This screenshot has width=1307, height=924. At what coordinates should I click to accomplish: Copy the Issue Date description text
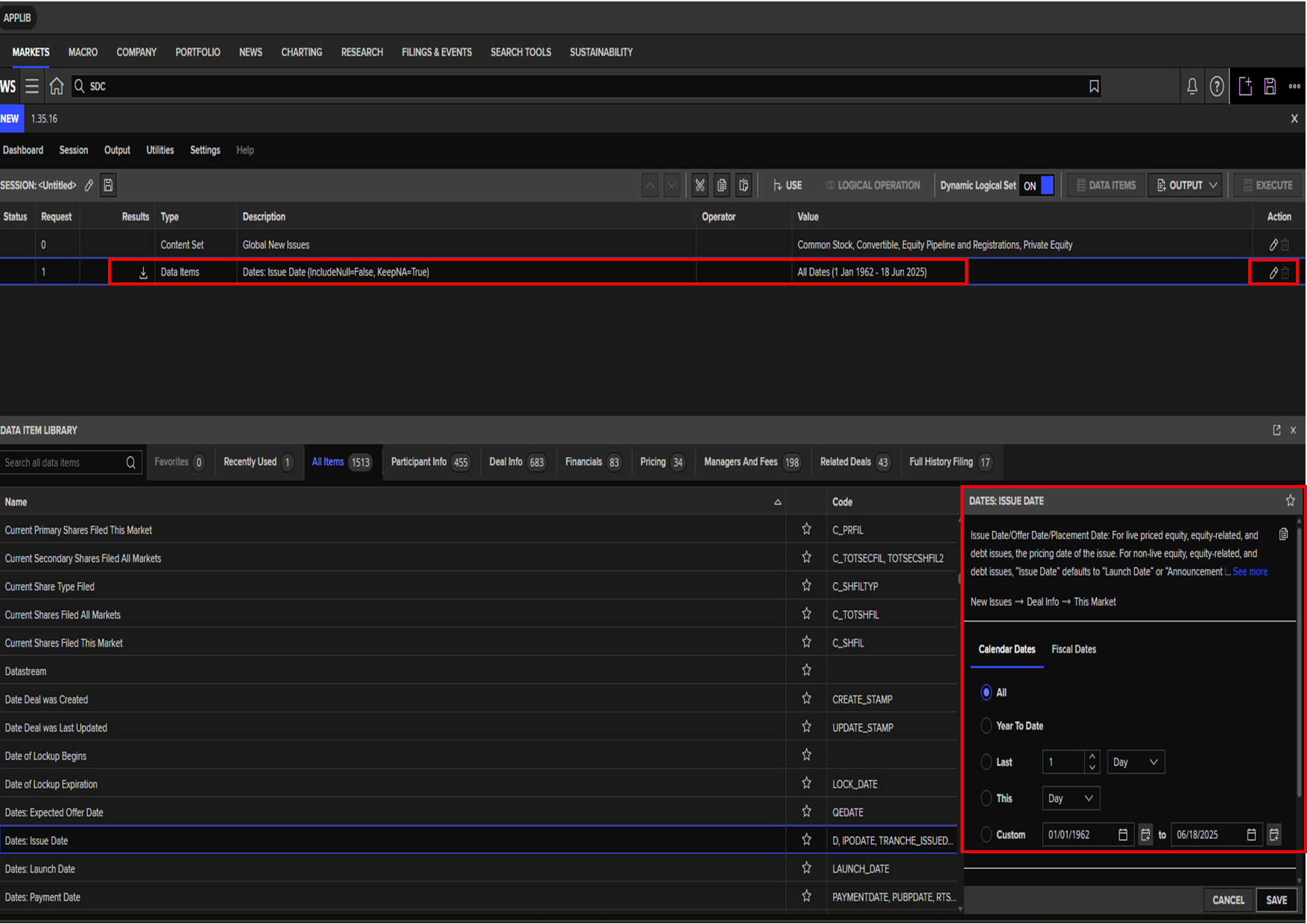point(1283,534)
